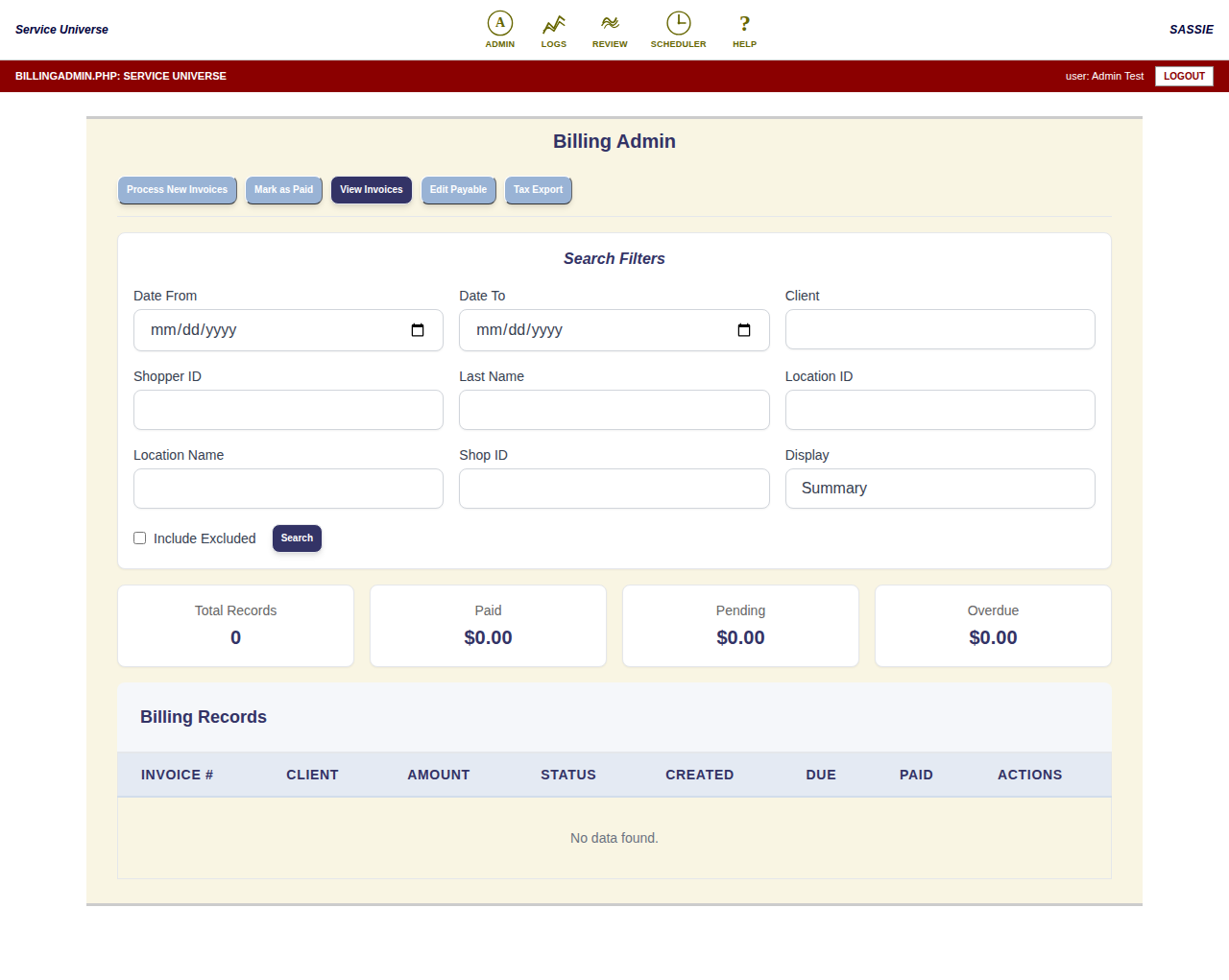The image size is (1229, 980).
Task: Open the Scheduler clock icon
Action: [x=679, y=23]
